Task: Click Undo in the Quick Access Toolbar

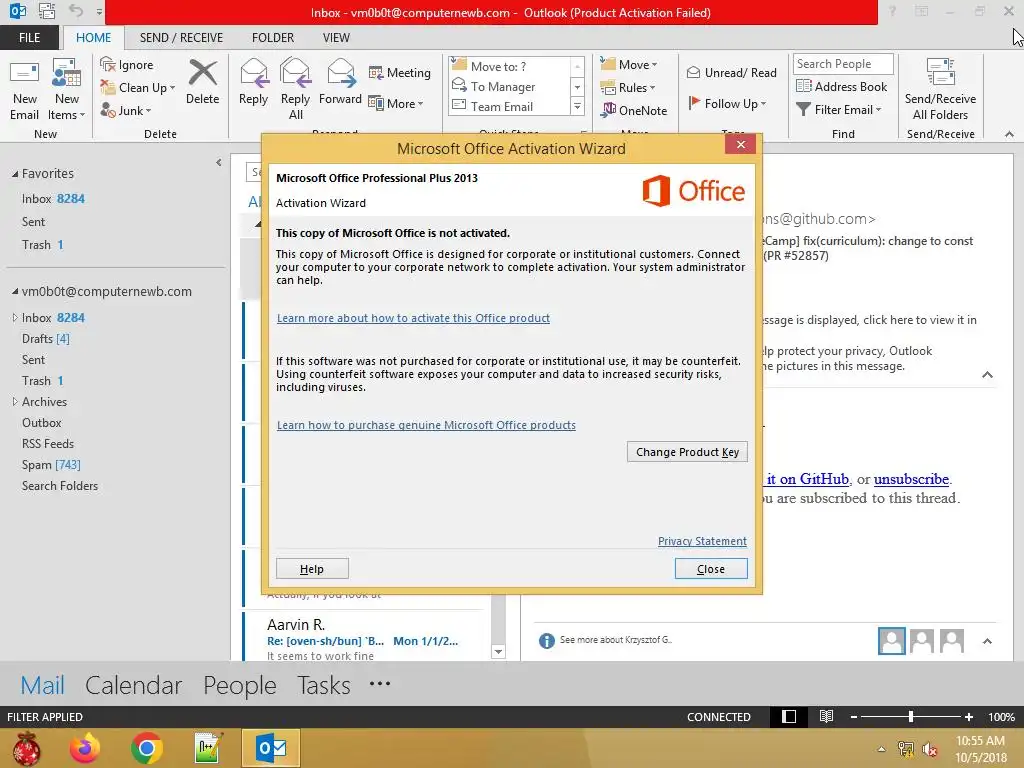Action: [76, 11]
